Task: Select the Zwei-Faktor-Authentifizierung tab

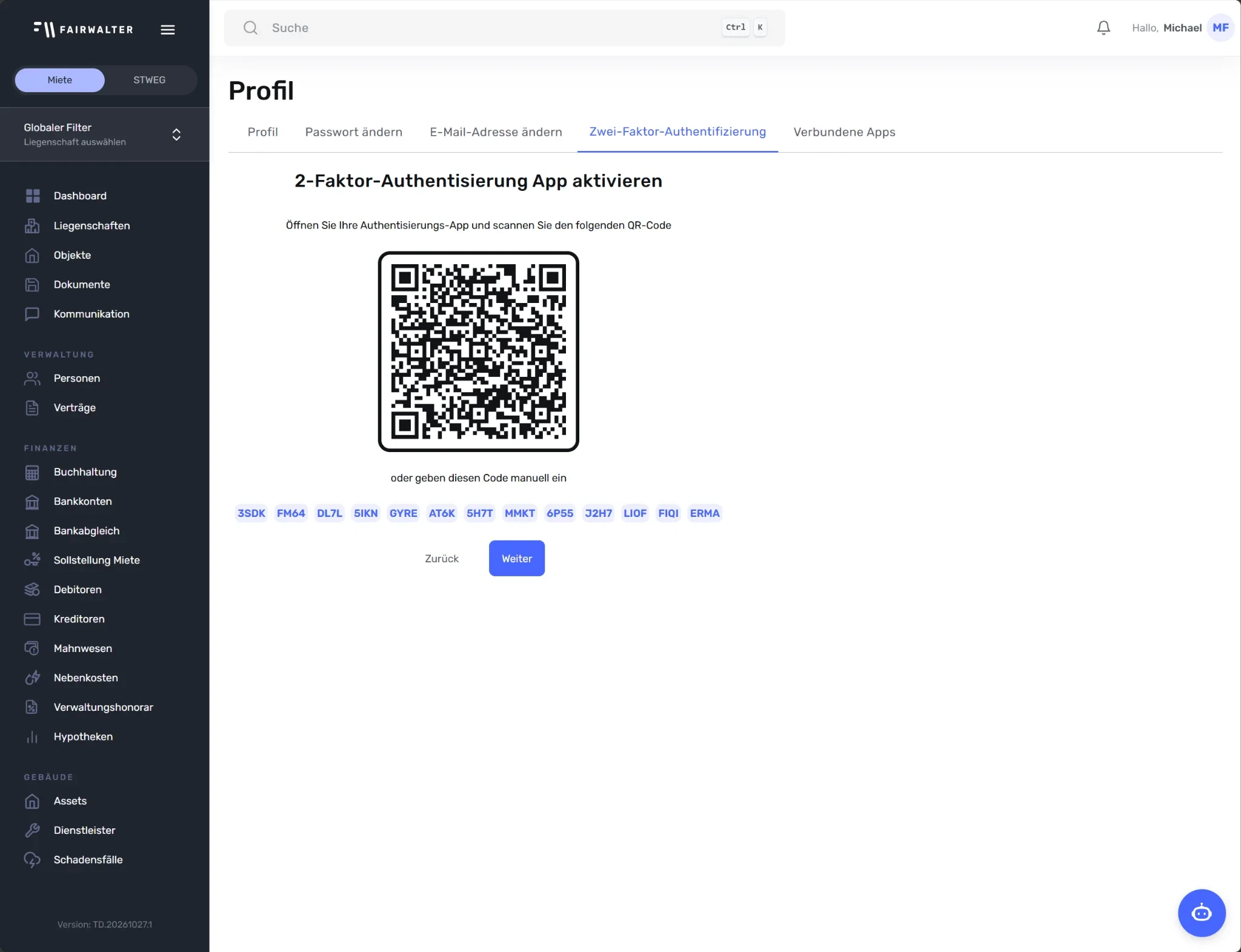Action: click(677, 132)
